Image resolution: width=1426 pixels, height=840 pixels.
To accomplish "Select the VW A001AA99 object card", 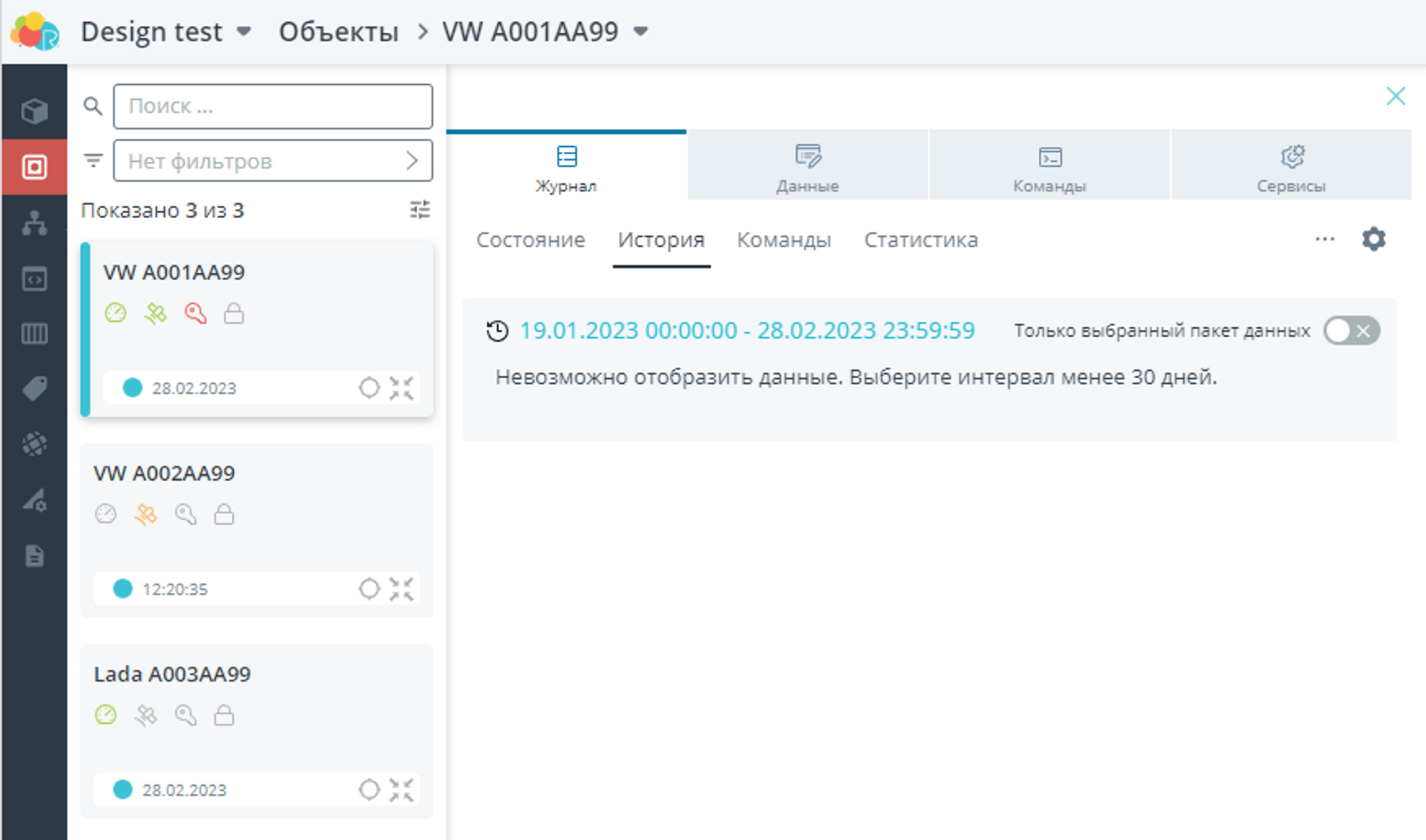I will [257, 329].
